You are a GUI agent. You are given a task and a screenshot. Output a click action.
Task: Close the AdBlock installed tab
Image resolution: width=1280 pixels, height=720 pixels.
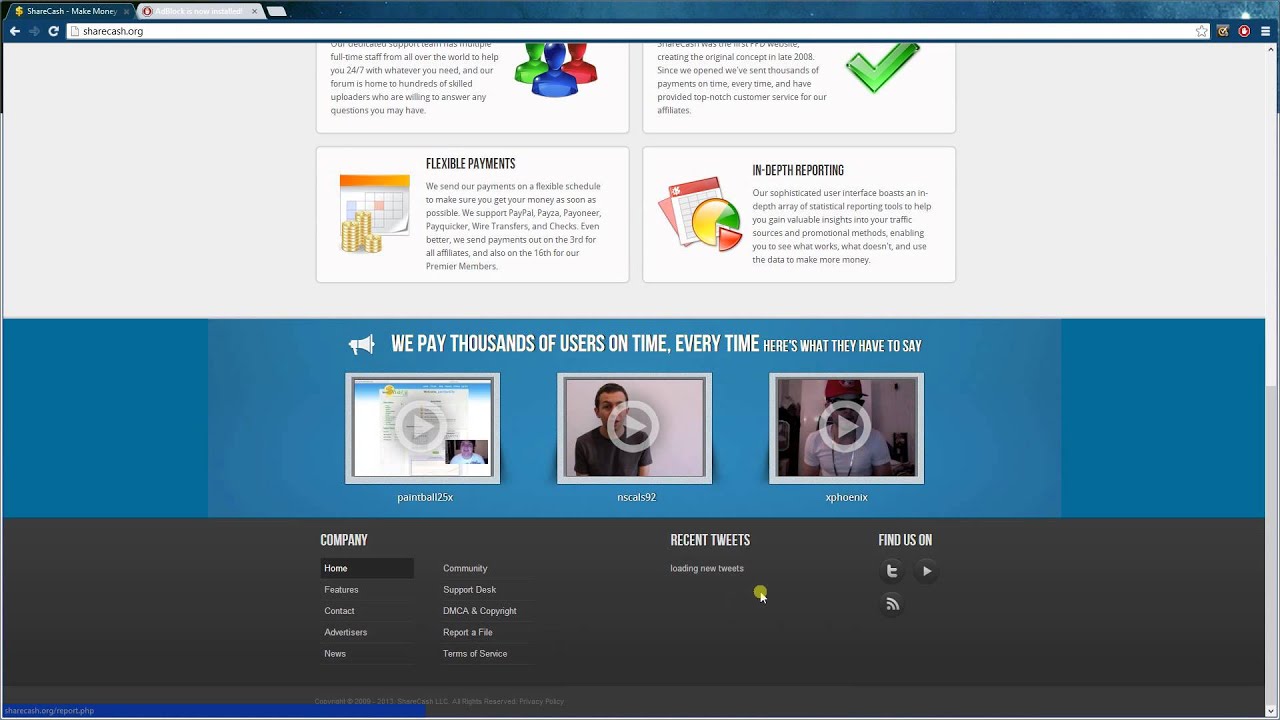click(254, 11)
